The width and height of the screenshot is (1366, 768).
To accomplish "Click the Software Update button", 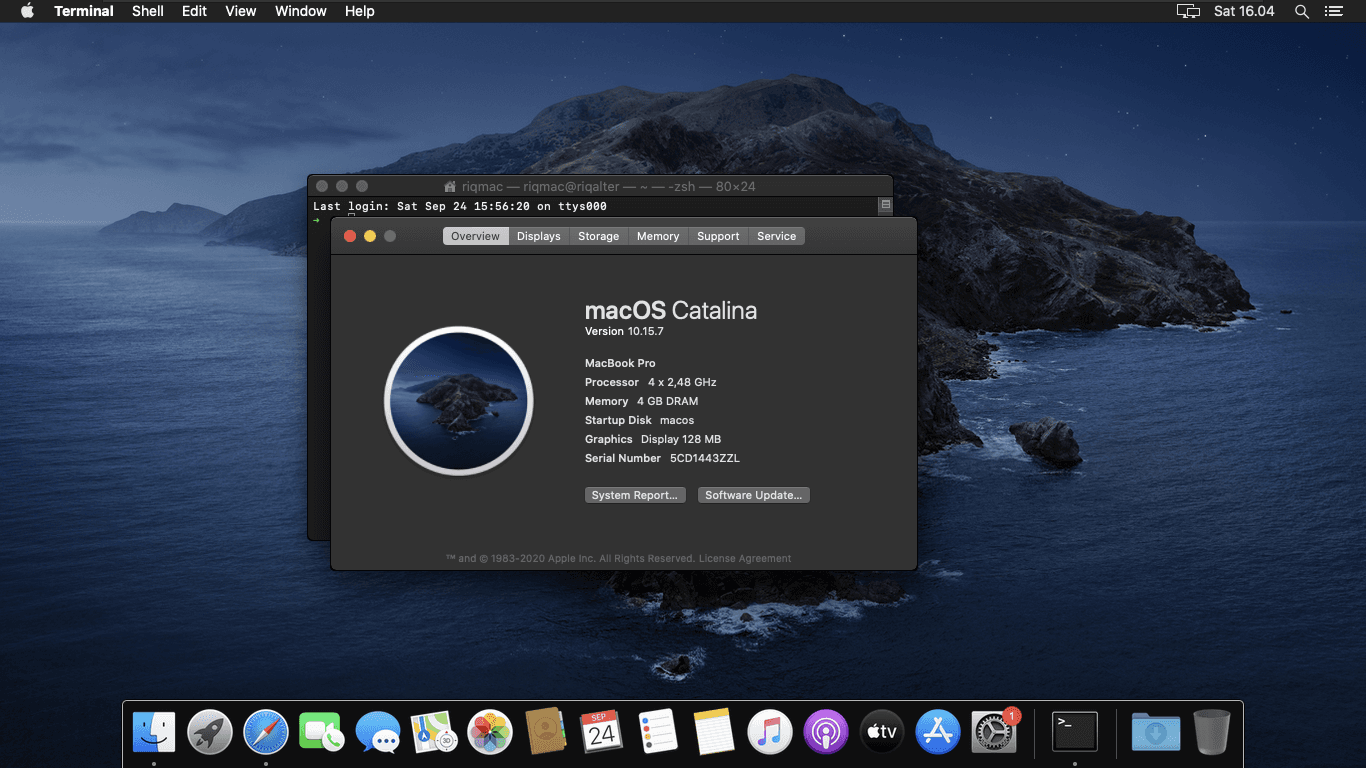I will point(754,495).
